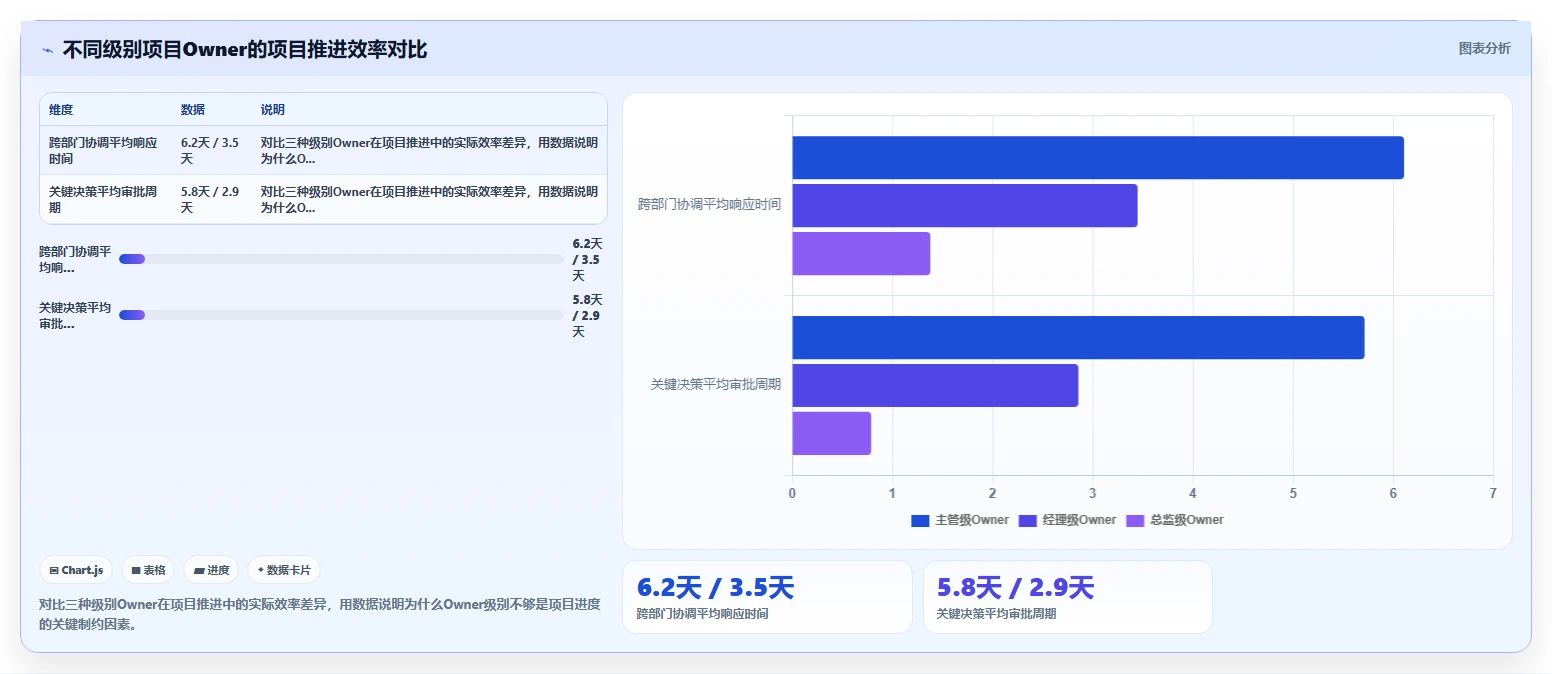Click the lightning icon beside the title
1552x674 pixels.
pyautogui.click(x=47, y=50)
